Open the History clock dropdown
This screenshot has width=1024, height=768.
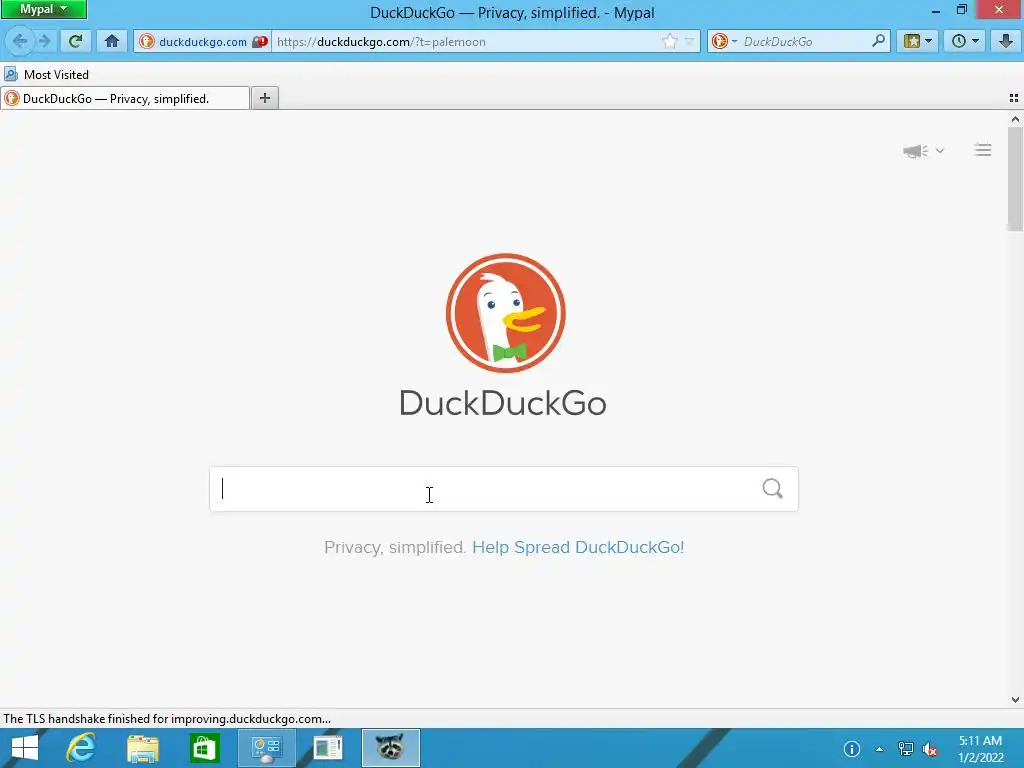[965, 41]
